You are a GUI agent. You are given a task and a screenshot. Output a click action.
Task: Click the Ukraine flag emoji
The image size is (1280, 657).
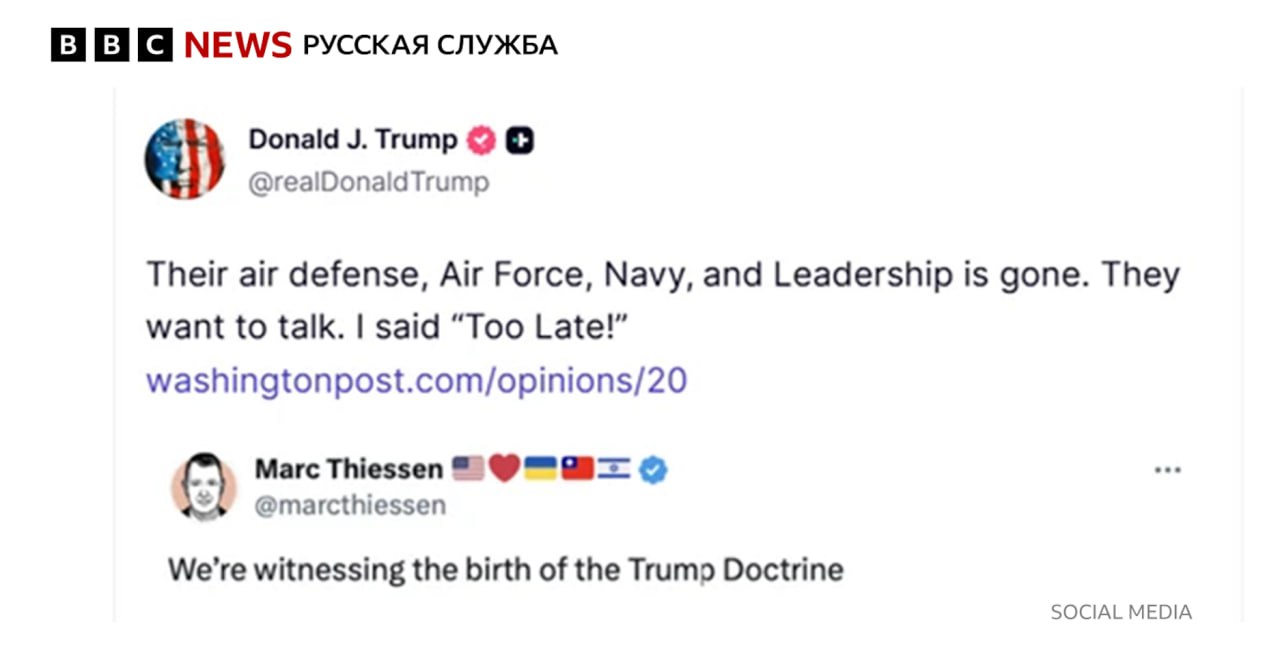click(540, 468)
